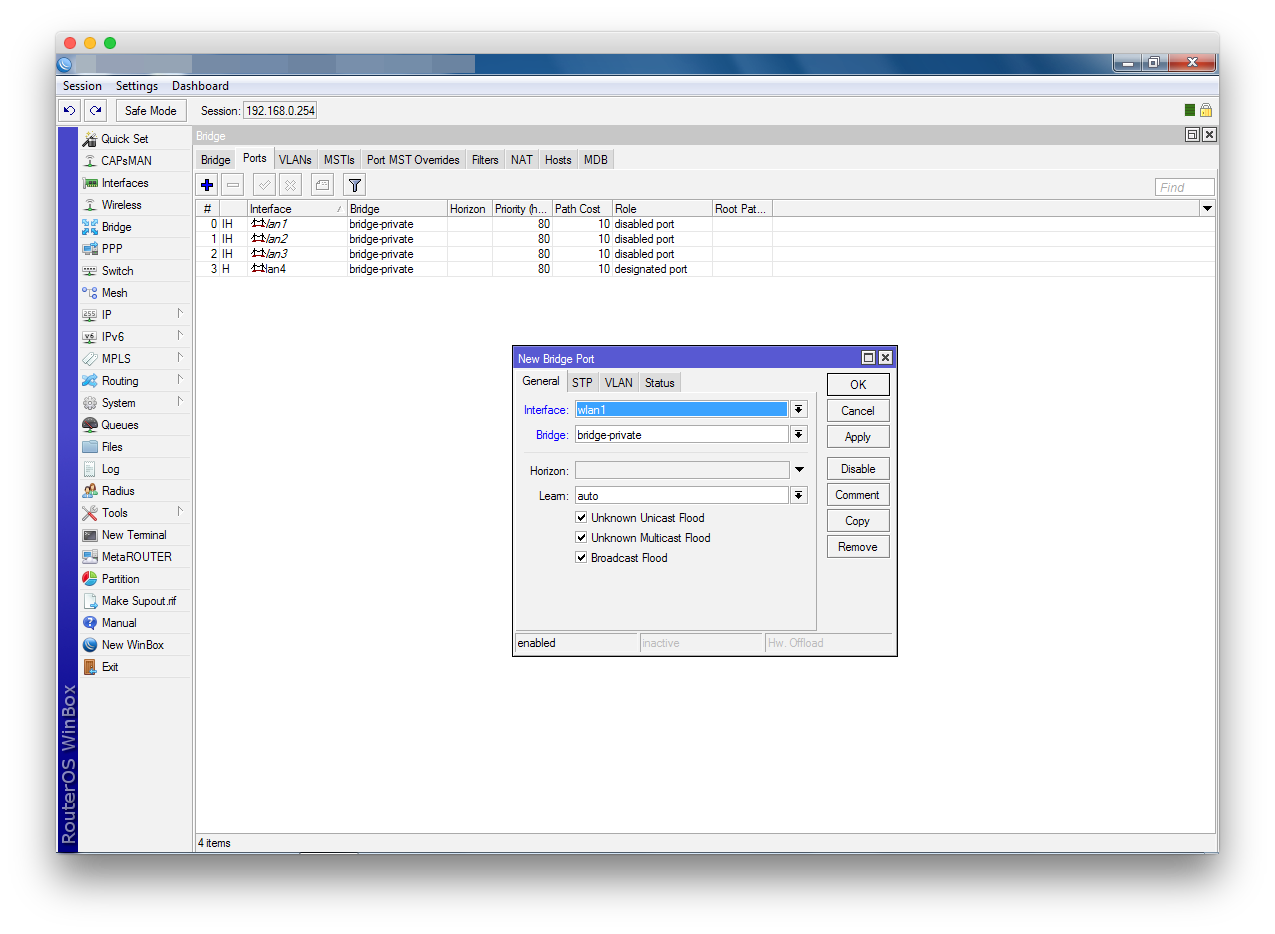Viewport: 1275px width, 934px height.
Task: Click the Remove button in dialog
Action: tap(858, 547)
